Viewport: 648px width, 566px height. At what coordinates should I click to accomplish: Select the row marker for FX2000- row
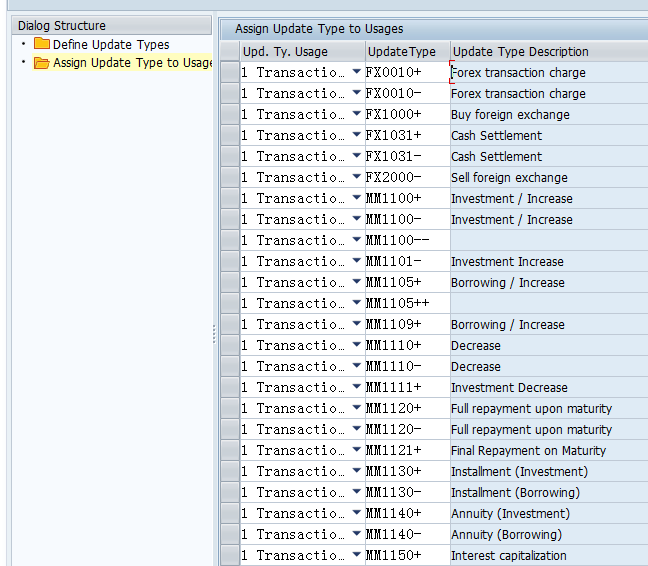[x=230, y=178]
